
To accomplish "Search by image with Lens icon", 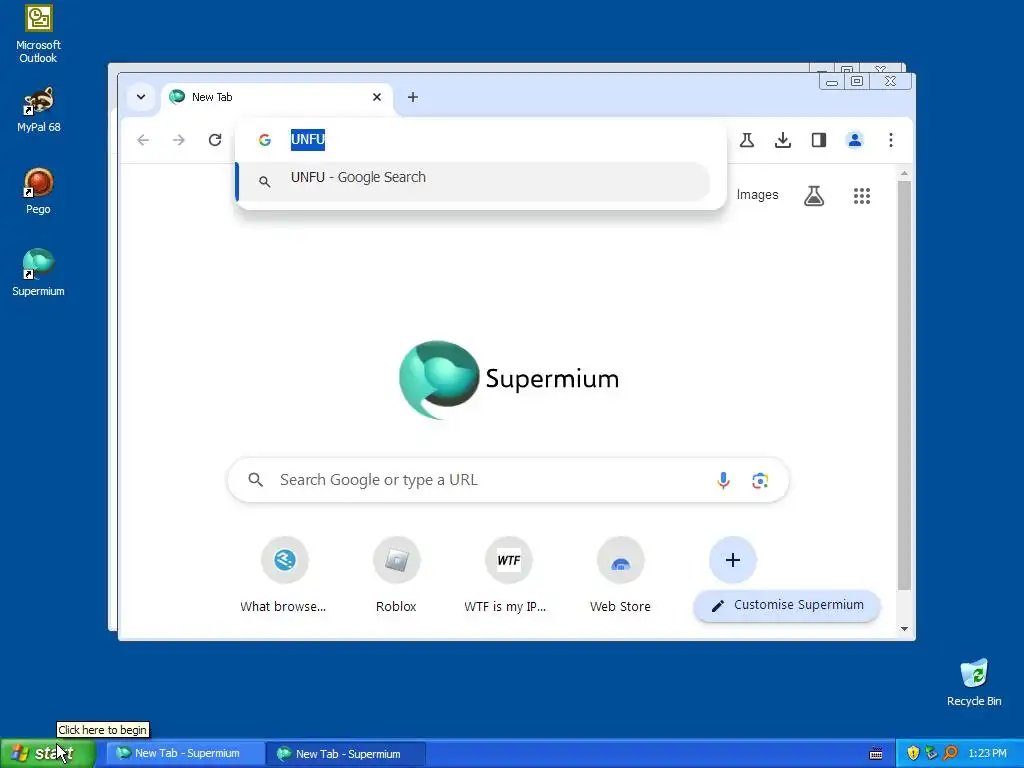I will point(760,481).
